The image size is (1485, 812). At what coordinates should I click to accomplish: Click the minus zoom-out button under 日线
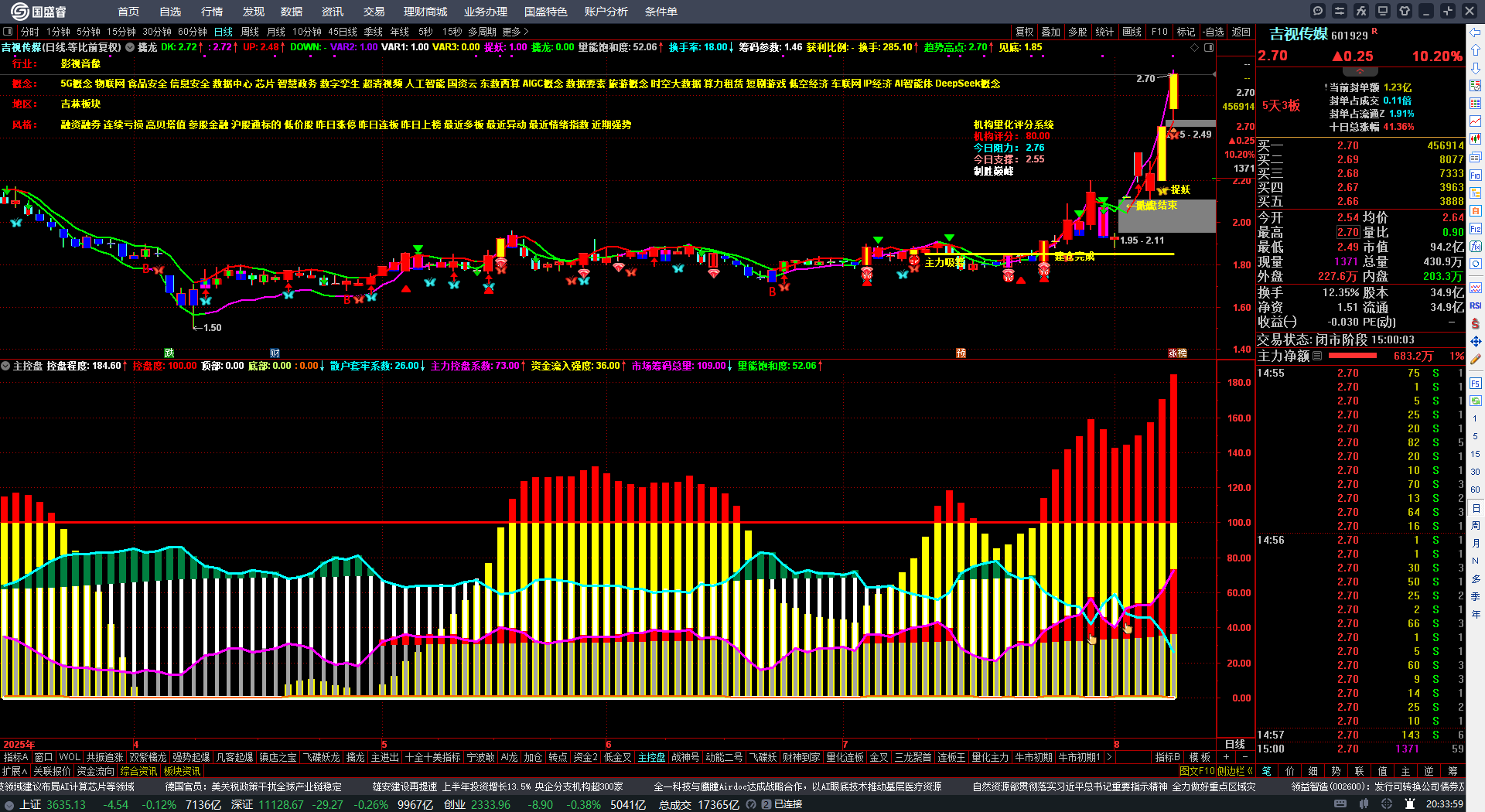[1245, 757]
